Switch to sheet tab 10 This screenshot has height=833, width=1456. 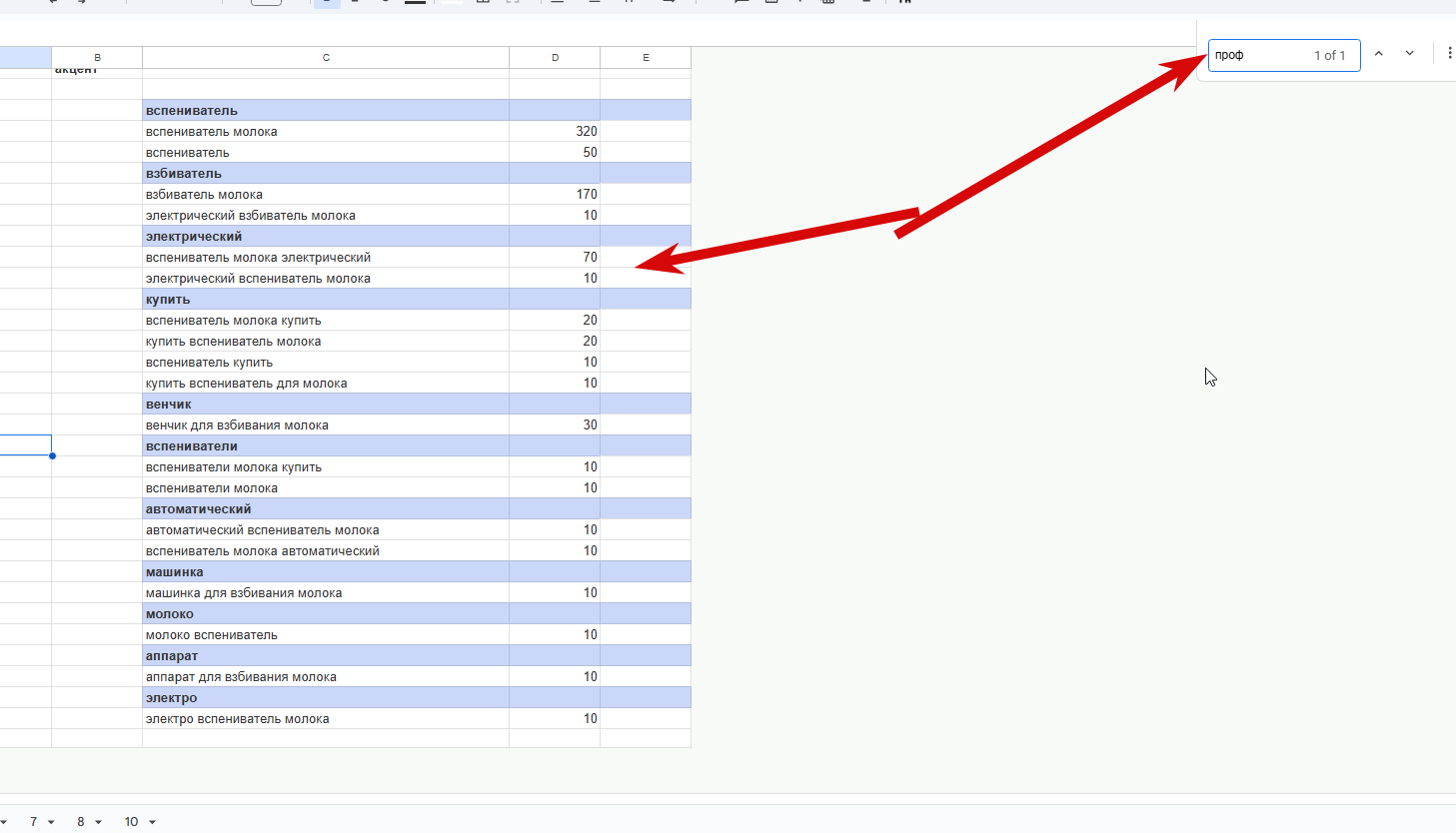[131, 821]
